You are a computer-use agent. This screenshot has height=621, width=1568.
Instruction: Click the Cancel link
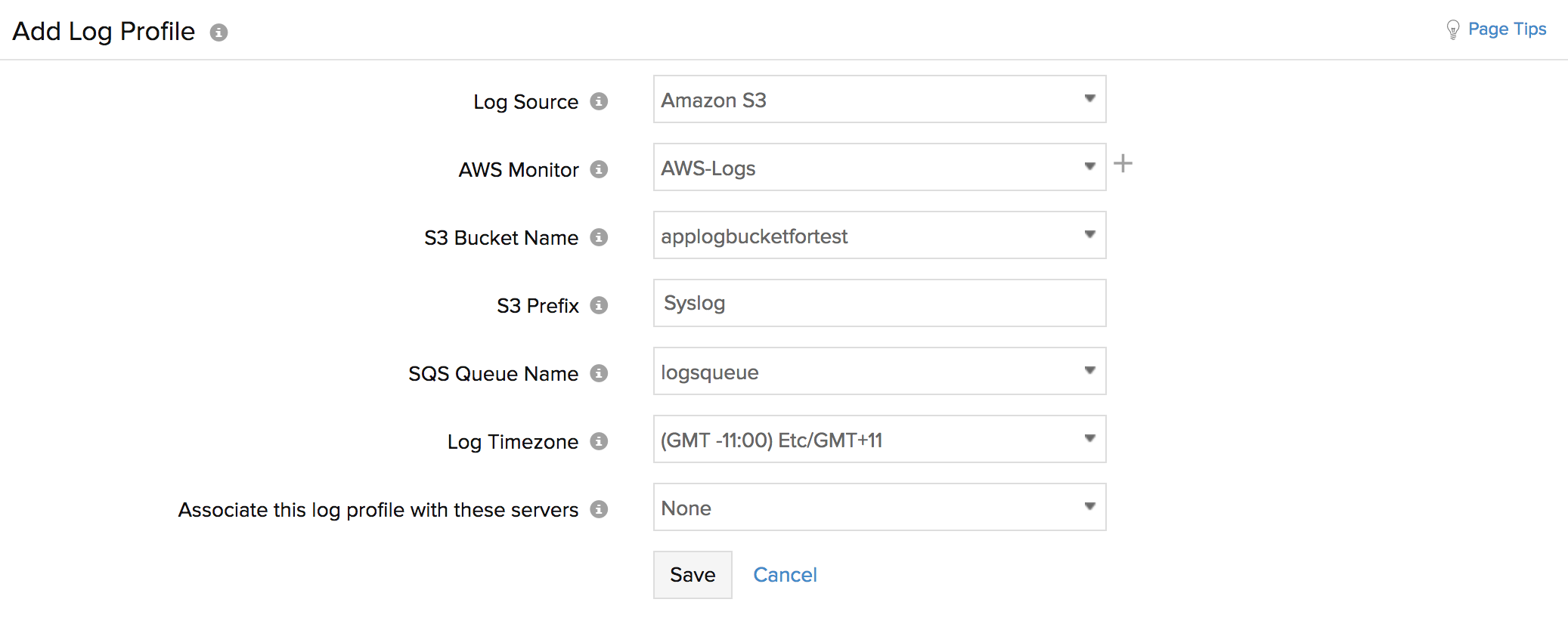click(x=785, y=575)
